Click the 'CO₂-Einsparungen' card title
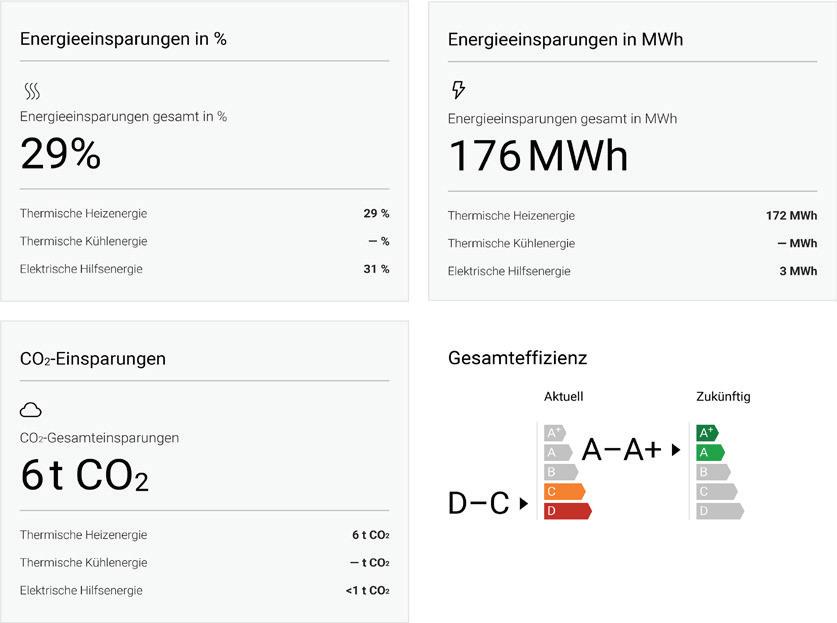837x623 pixels. (x=93, y=358)
